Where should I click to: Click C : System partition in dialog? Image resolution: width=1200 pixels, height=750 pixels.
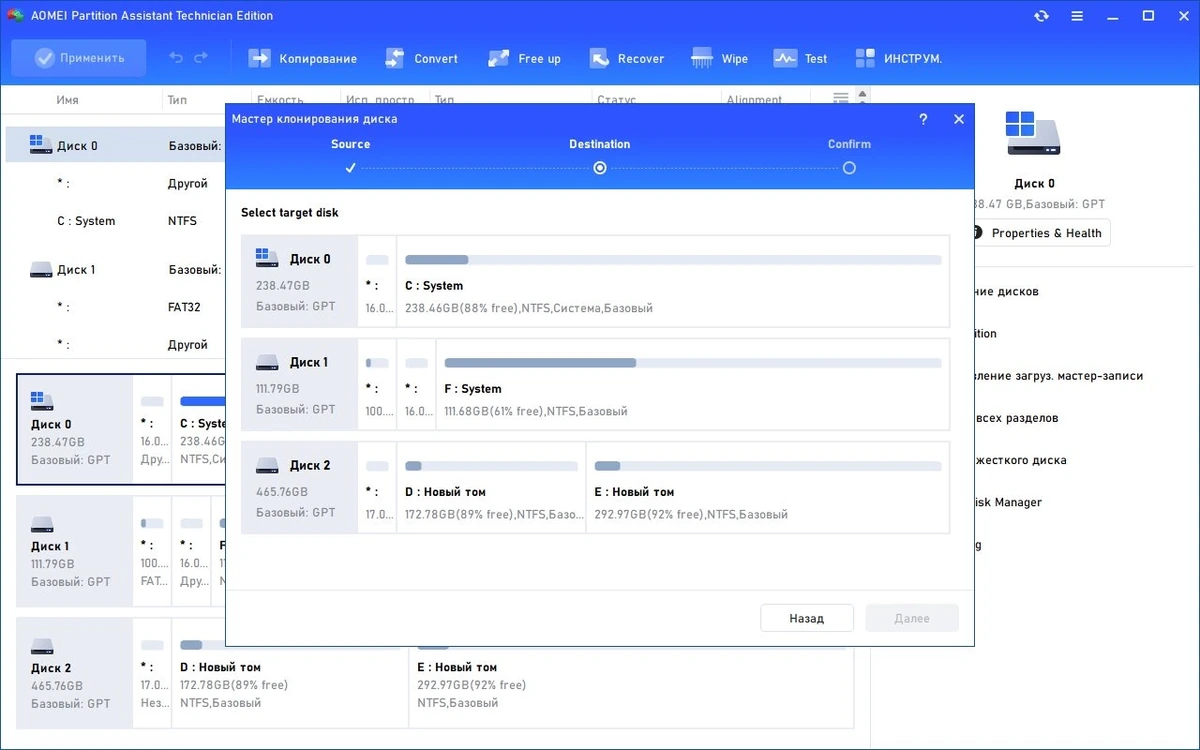tap(673, 282)
